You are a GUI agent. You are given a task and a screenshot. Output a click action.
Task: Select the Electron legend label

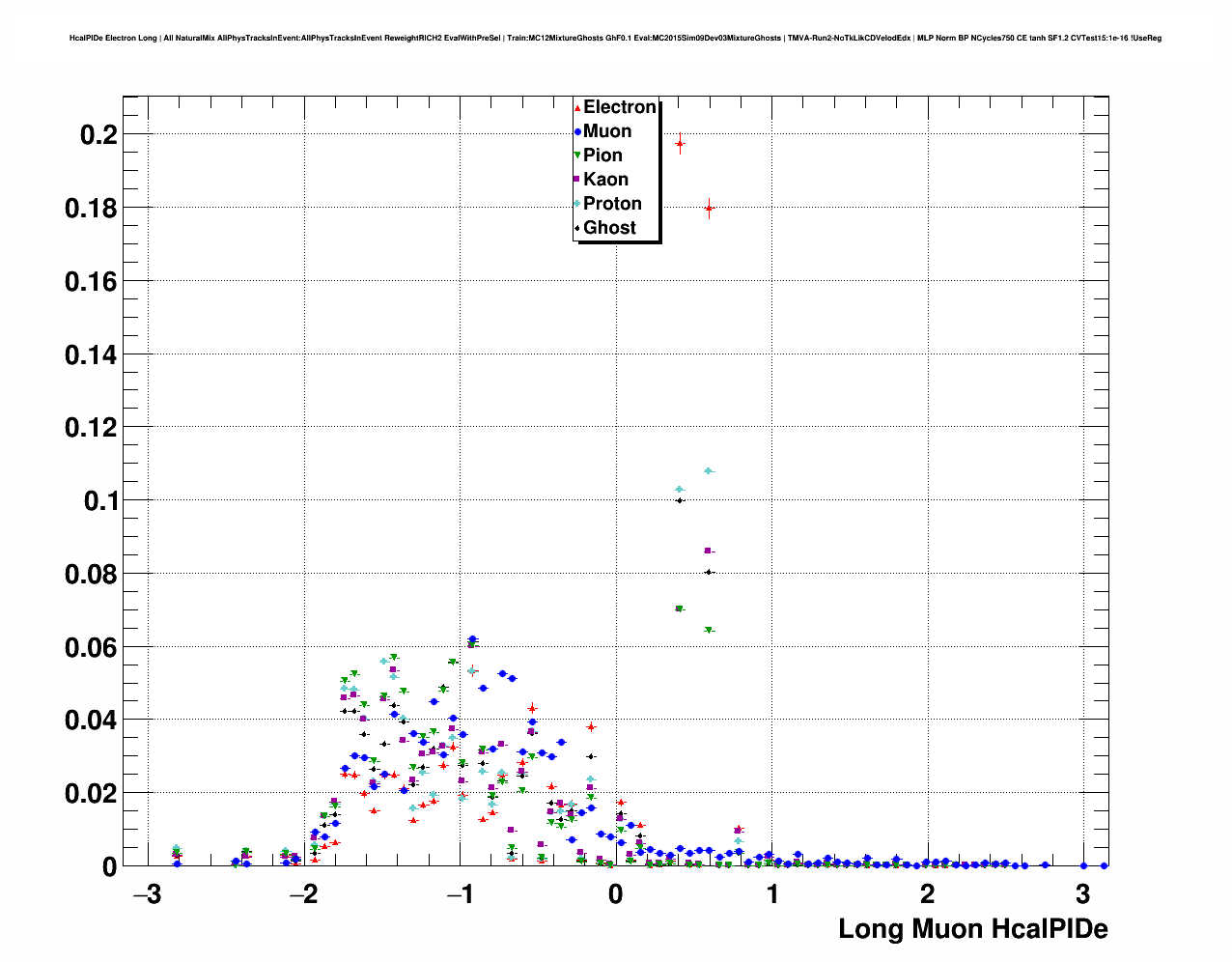[x=620, y=107]
